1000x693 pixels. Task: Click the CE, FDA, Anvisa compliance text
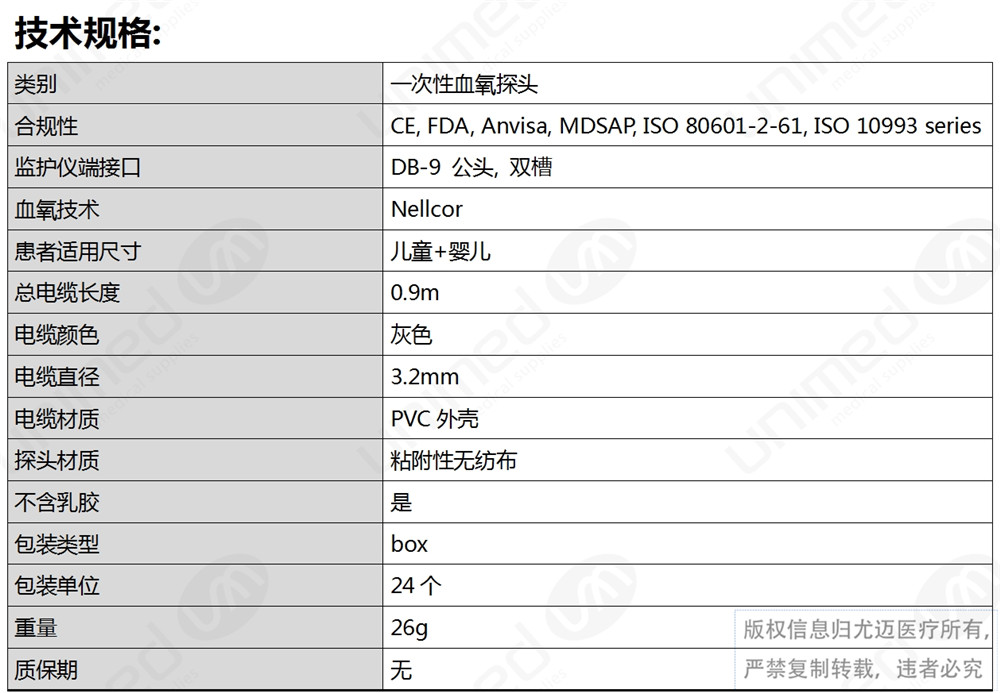point(686,126)
